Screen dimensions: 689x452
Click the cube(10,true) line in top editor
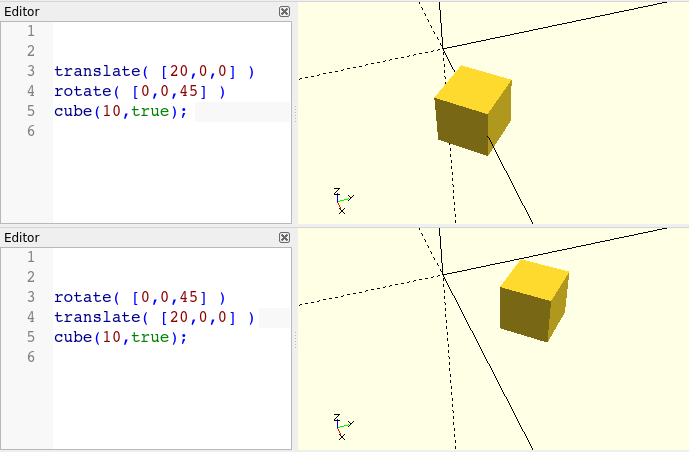(120, 111)
